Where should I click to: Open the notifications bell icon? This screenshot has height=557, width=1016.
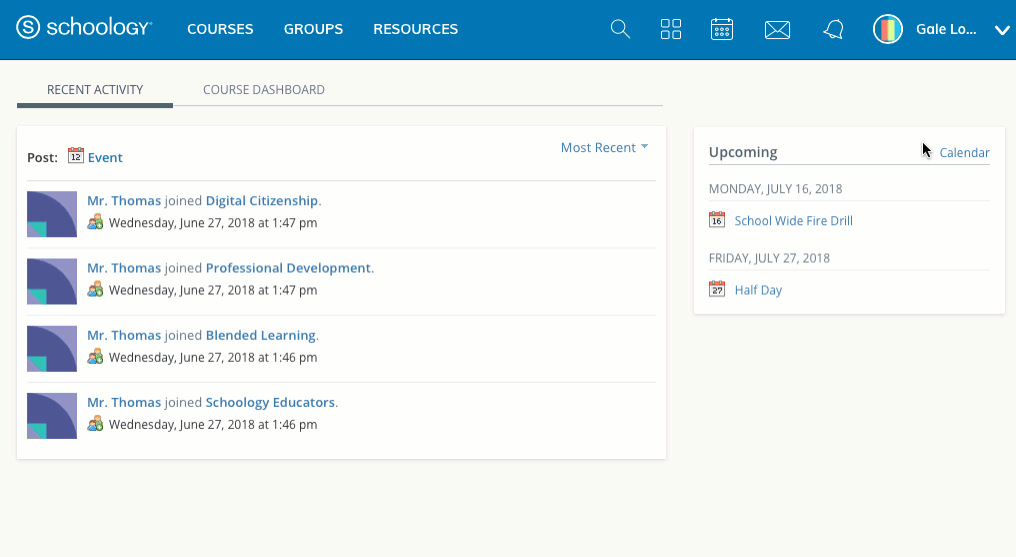(832, 30)
